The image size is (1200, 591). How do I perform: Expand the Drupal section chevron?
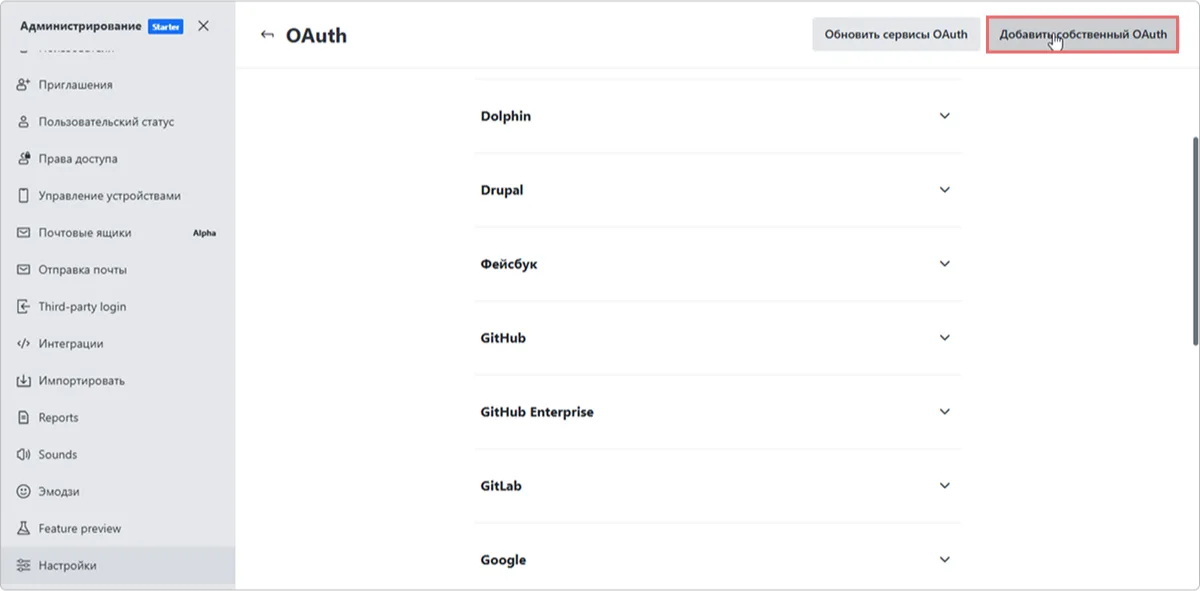click(x=944, y=190)
